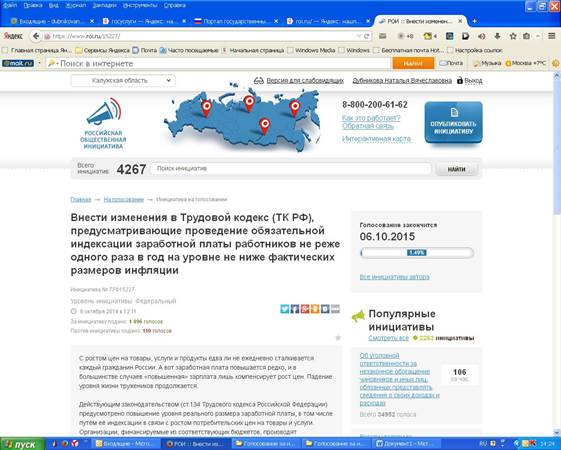Click the Опубликовать инициативу button
Viewport: 561px width, 450px height.
coord(453,122)
